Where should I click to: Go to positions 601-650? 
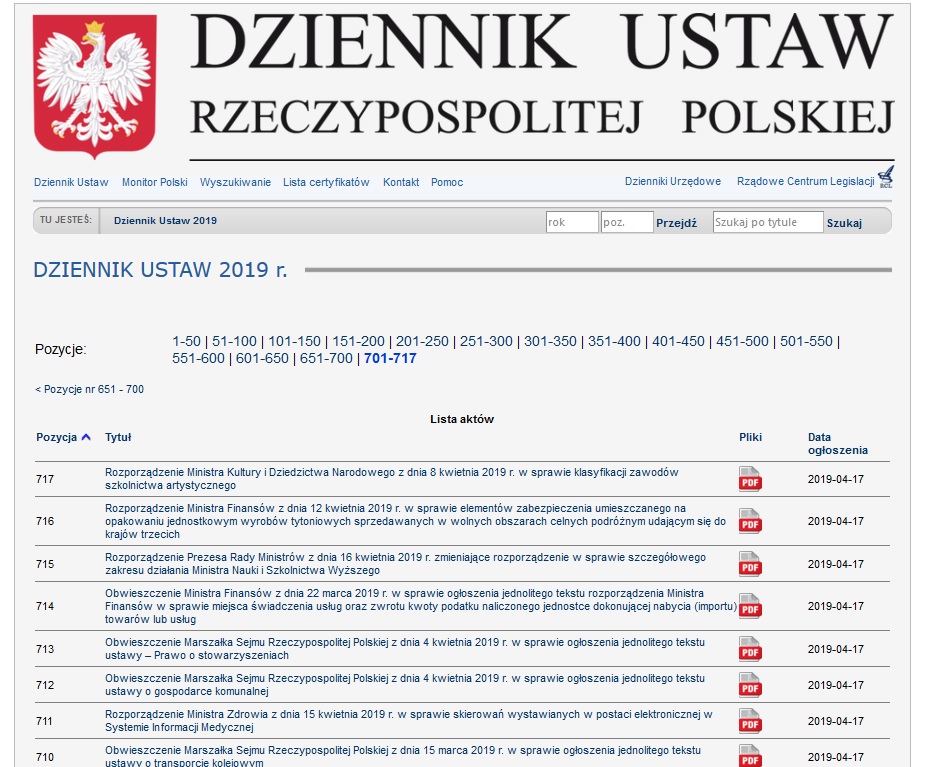point(262,359)
